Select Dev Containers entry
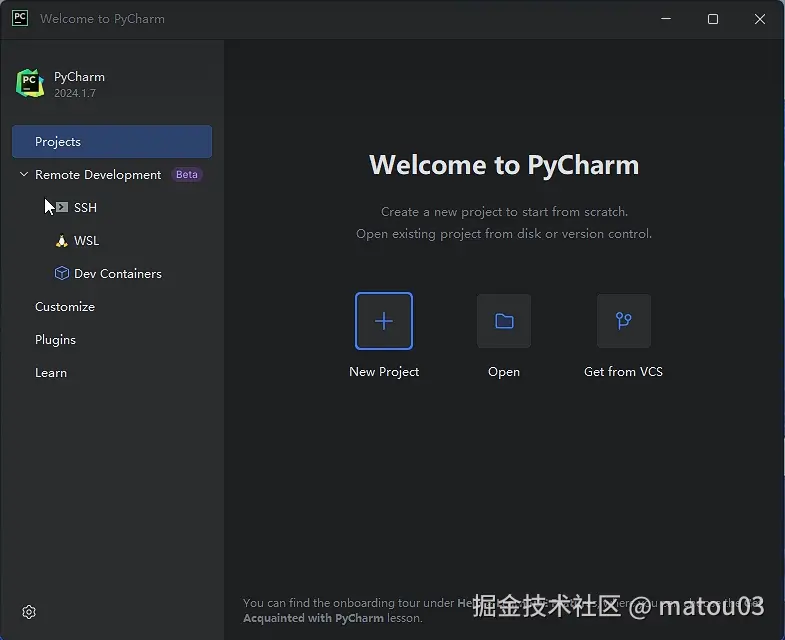This screenshot has width=785, height=640. pos(118,273)
